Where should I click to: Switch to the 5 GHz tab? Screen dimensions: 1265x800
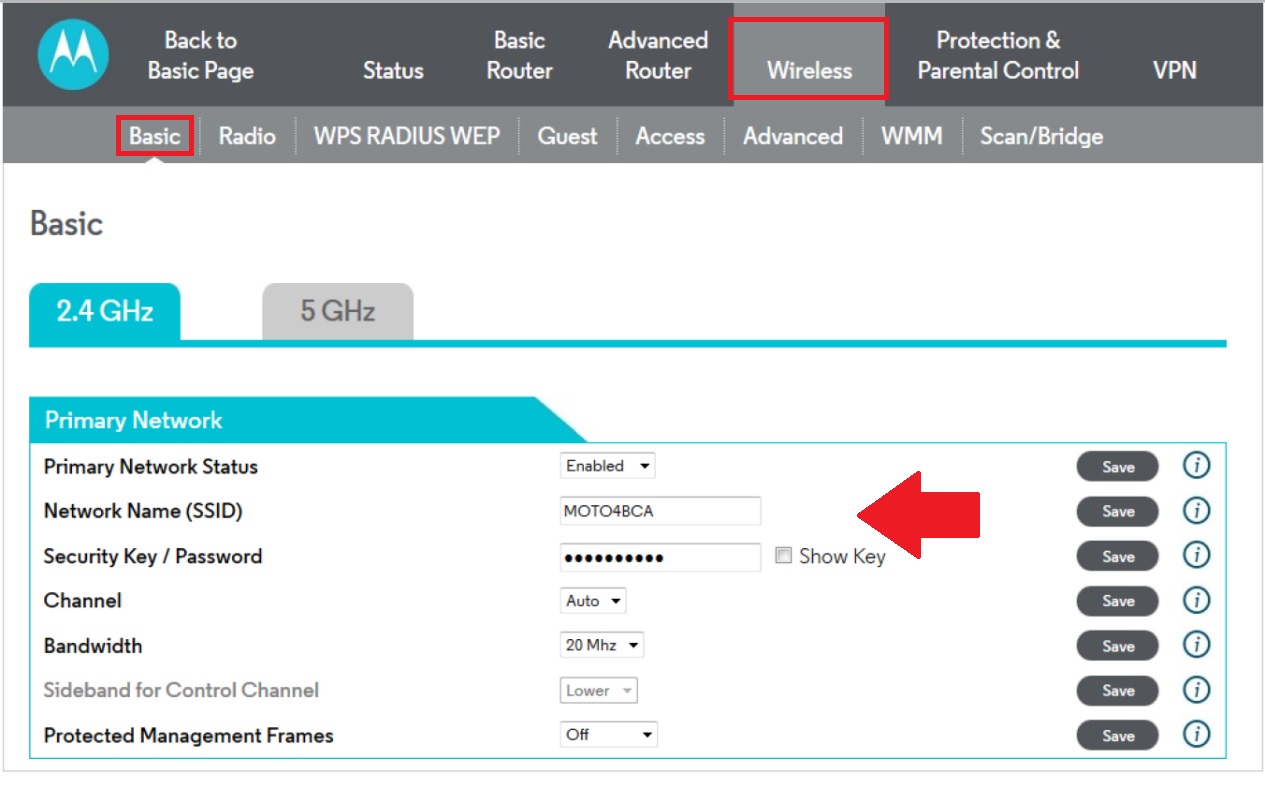[337, 311]
